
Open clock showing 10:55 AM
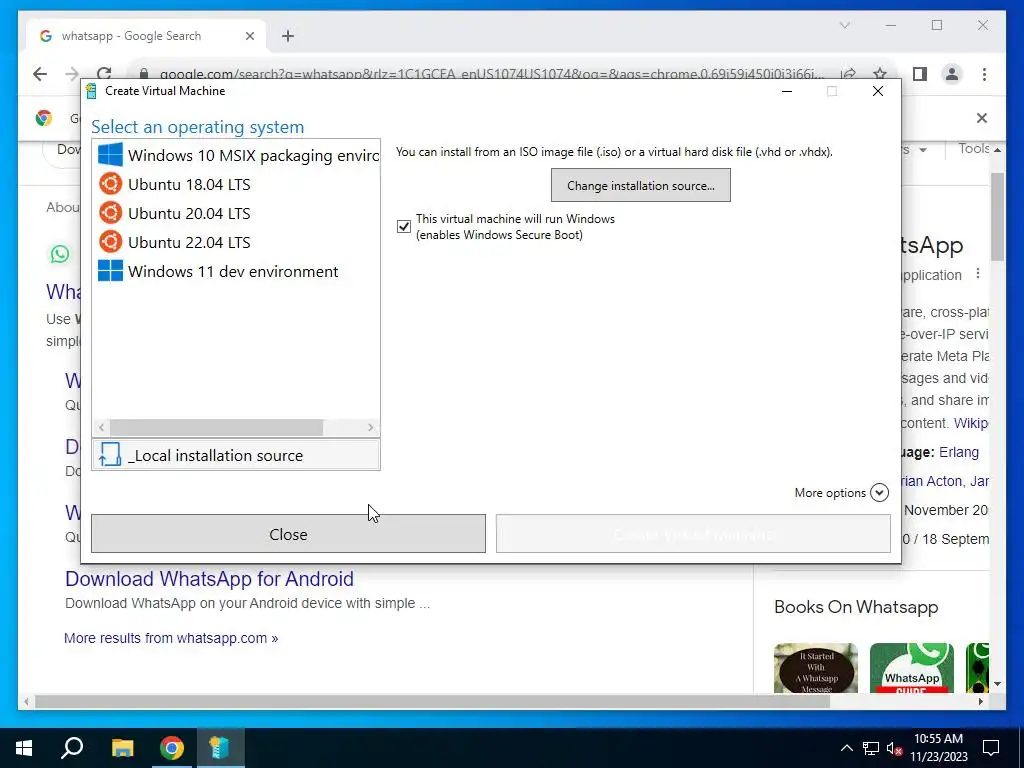[x=938, y=748]
